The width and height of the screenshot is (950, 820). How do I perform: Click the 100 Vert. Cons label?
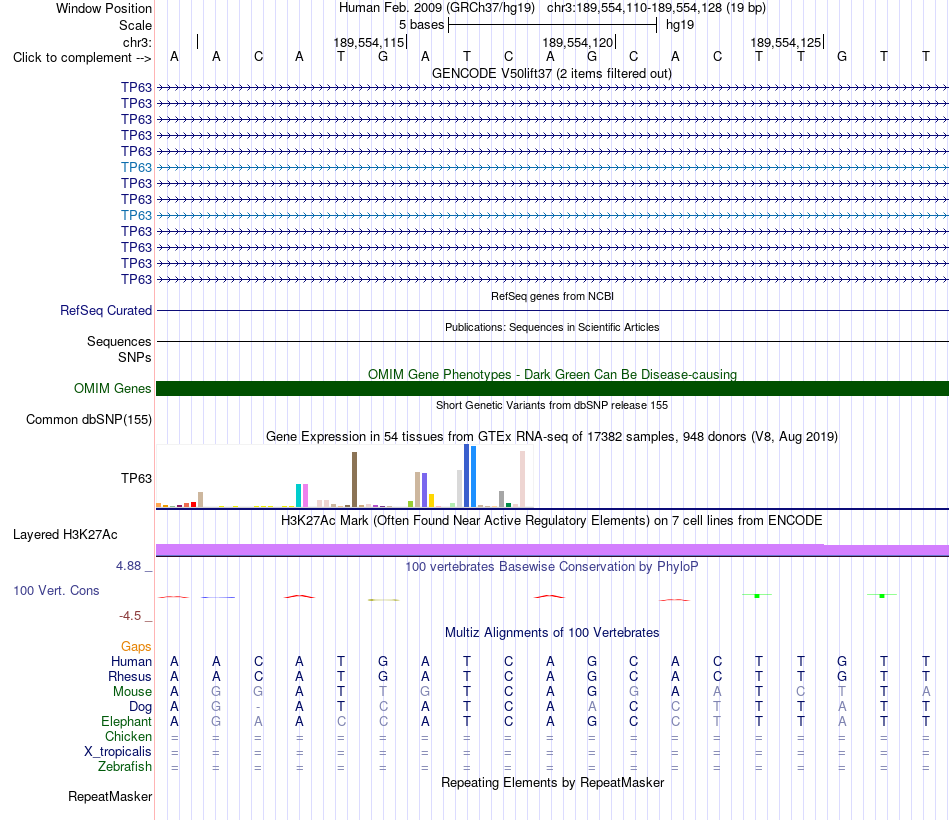point(56,590)
